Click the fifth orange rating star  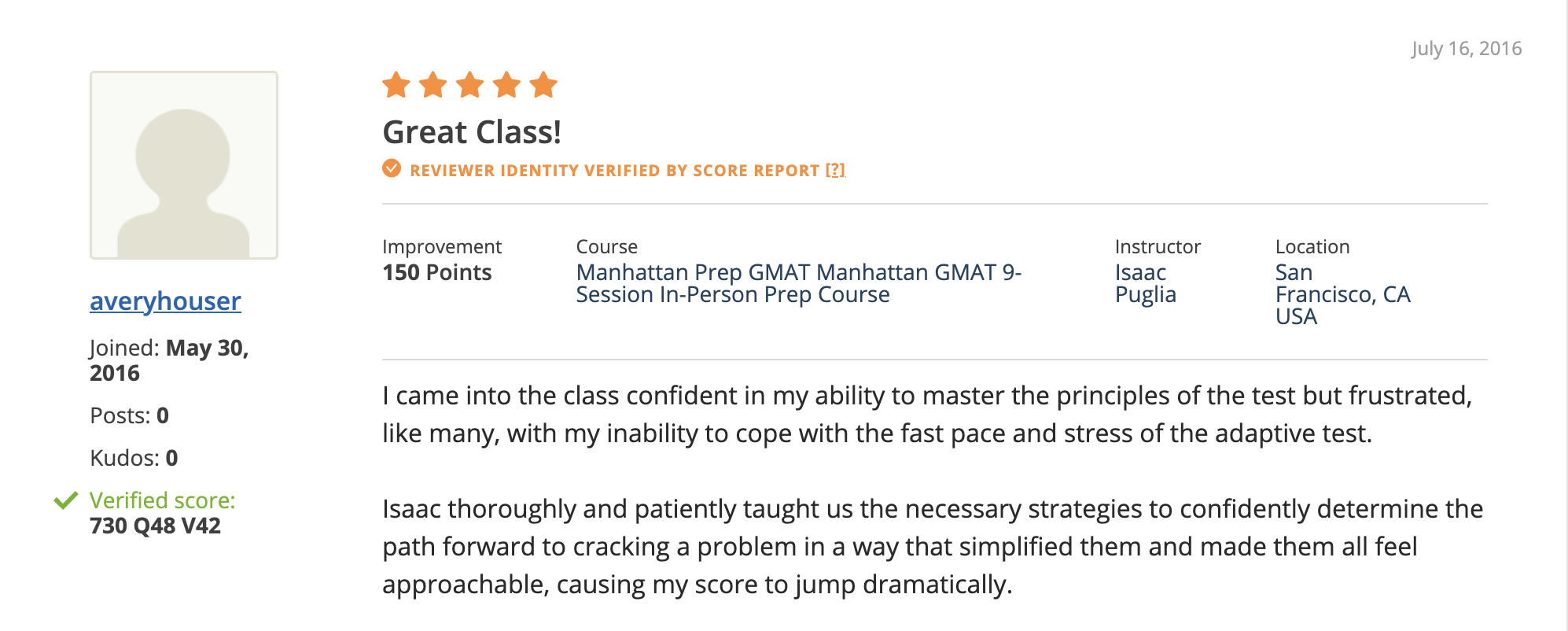[543, 85]
